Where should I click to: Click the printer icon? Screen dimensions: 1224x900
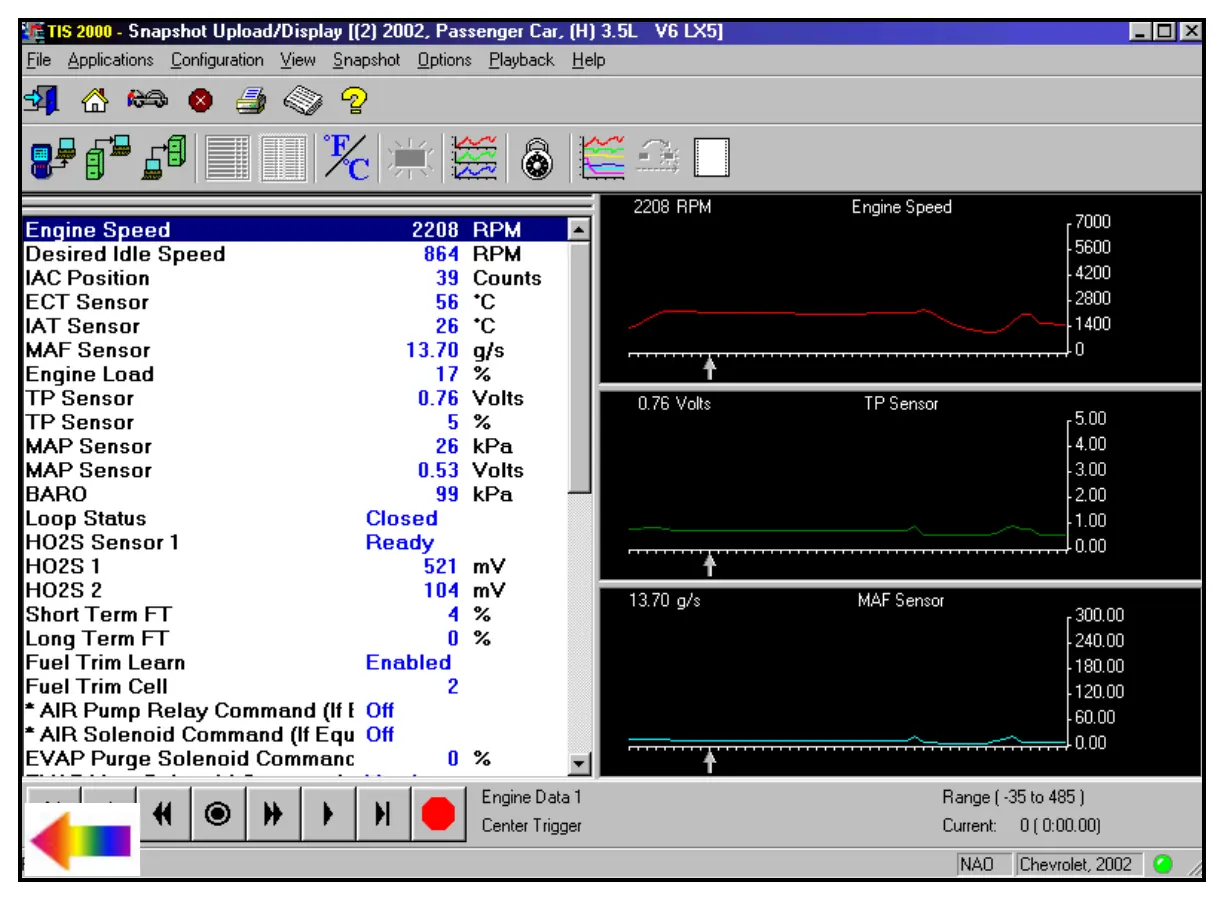249,100
